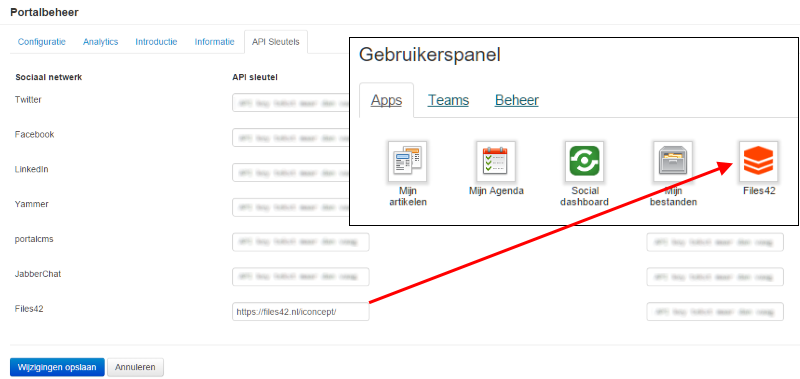This screenshot has width=800, height=379.
Task: Save changes with Wijzigingen opslaan button
Action: pyautogui.click(x=57, y=367)
